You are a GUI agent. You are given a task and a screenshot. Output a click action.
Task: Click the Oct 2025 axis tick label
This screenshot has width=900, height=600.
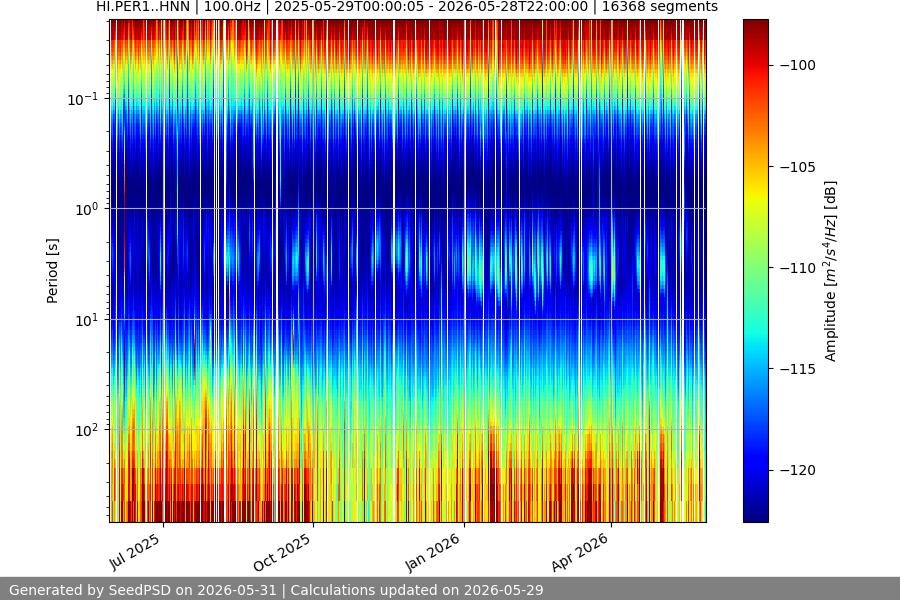pyautogui.click(x=282, y=552)
